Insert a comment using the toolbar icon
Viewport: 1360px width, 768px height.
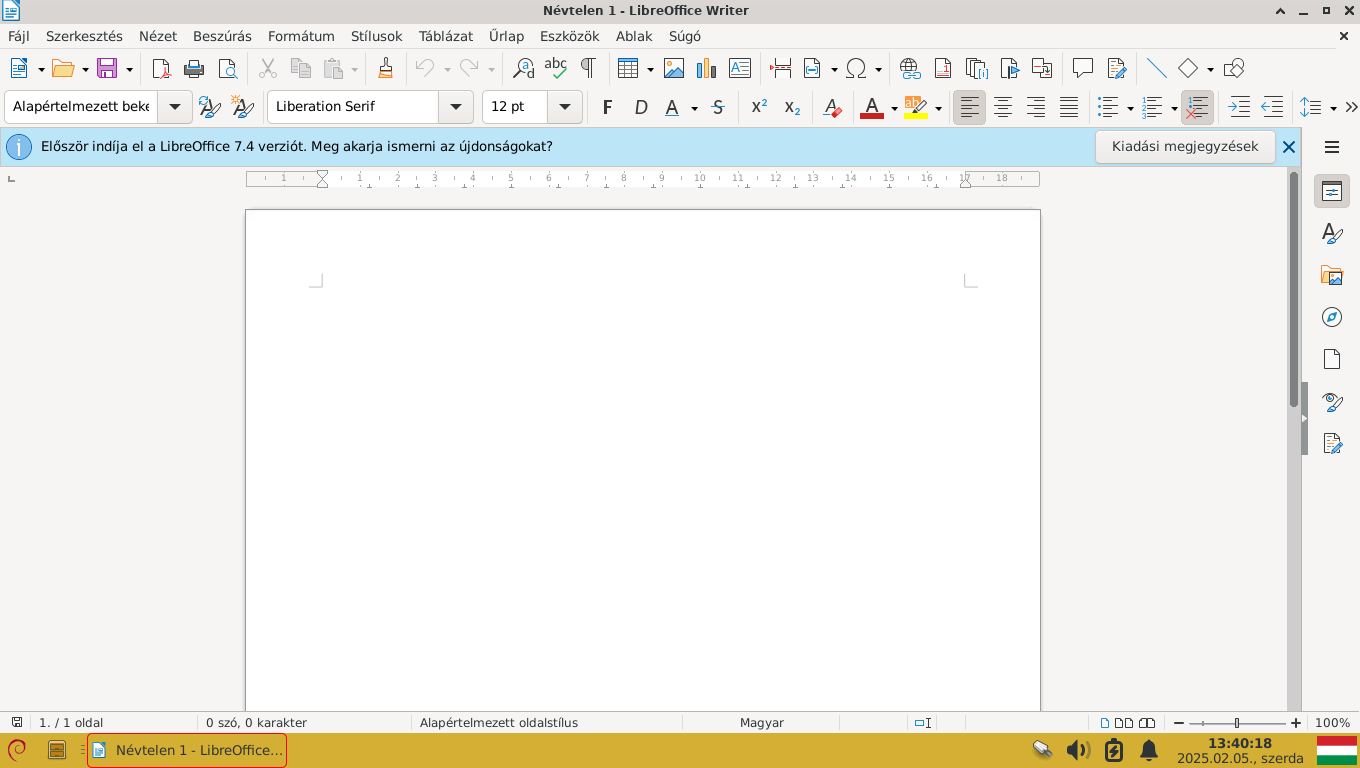pos(1082,68)
